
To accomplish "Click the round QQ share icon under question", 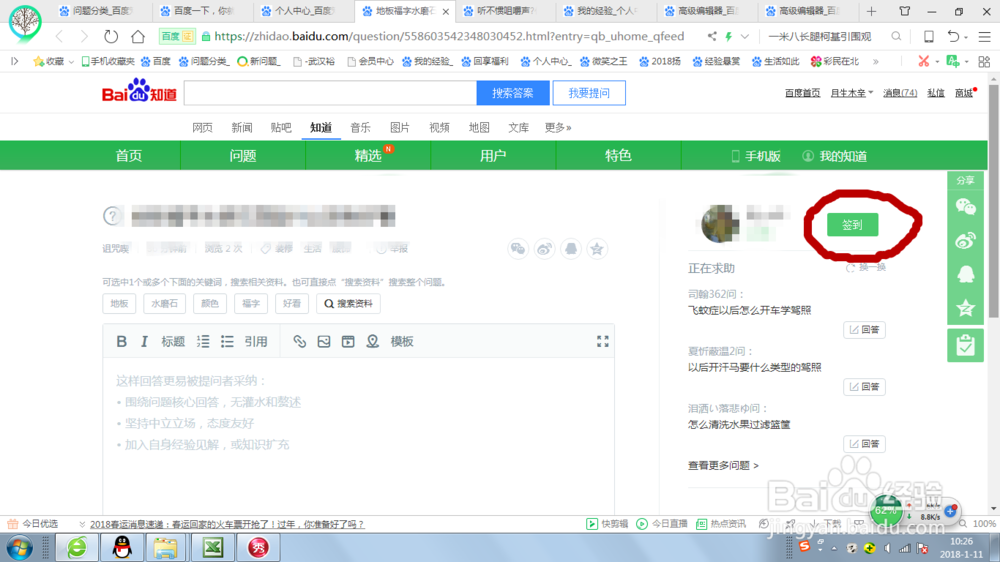I will click(x=571, y=249).
